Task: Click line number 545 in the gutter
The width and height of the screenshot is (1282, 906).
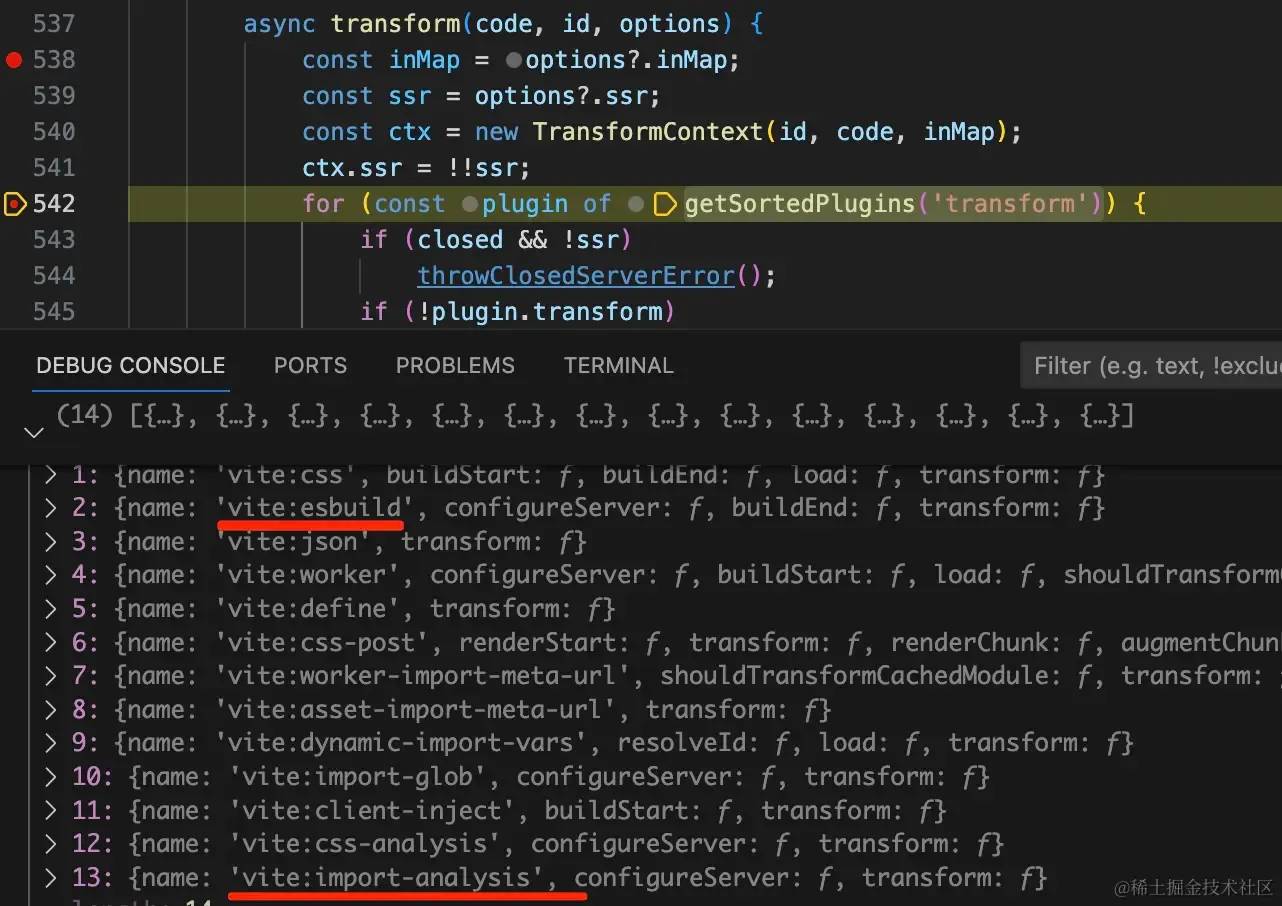Action: [54, 312]
